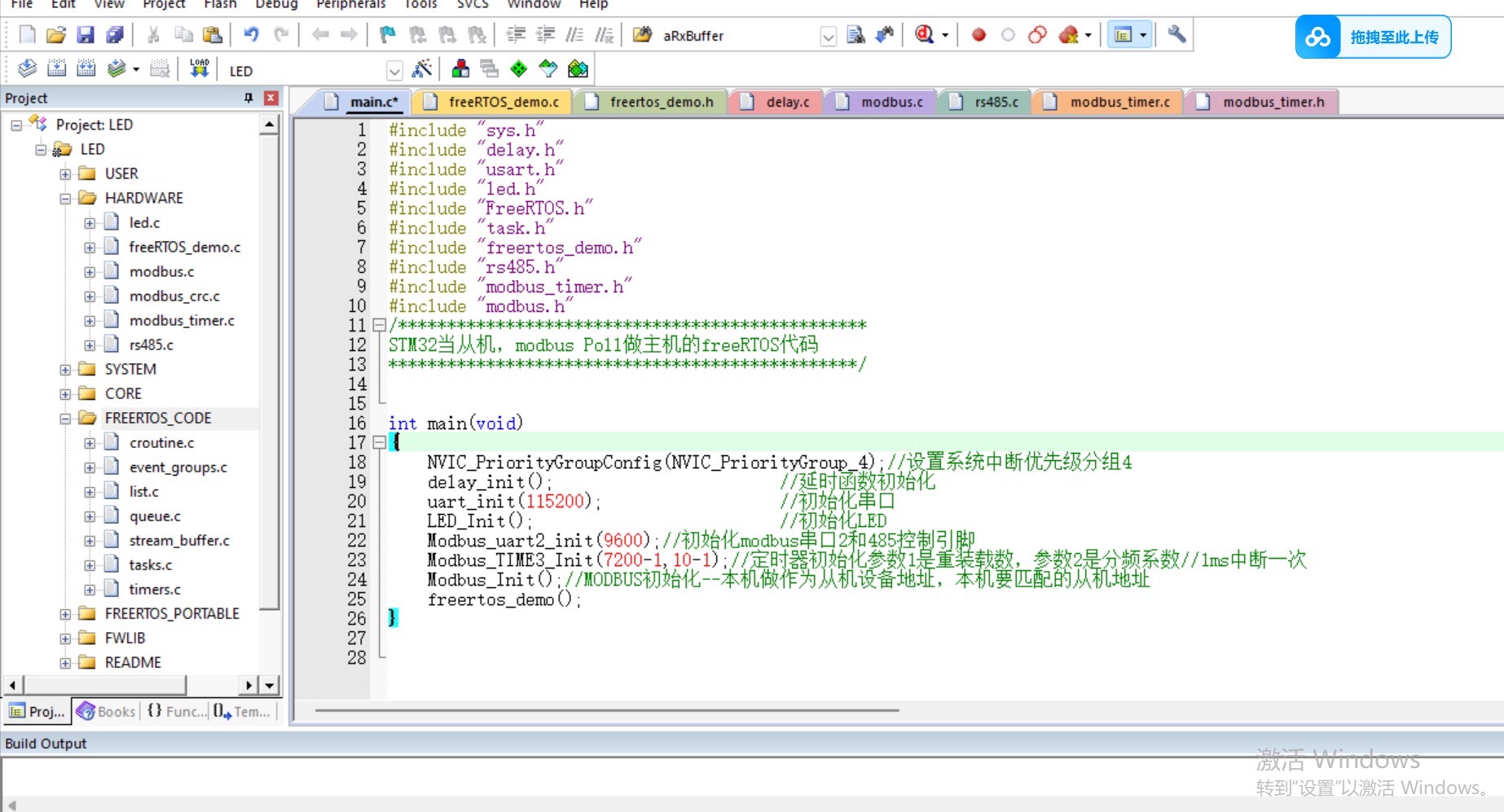
Task: Save the current file
Action: [86, 35]
